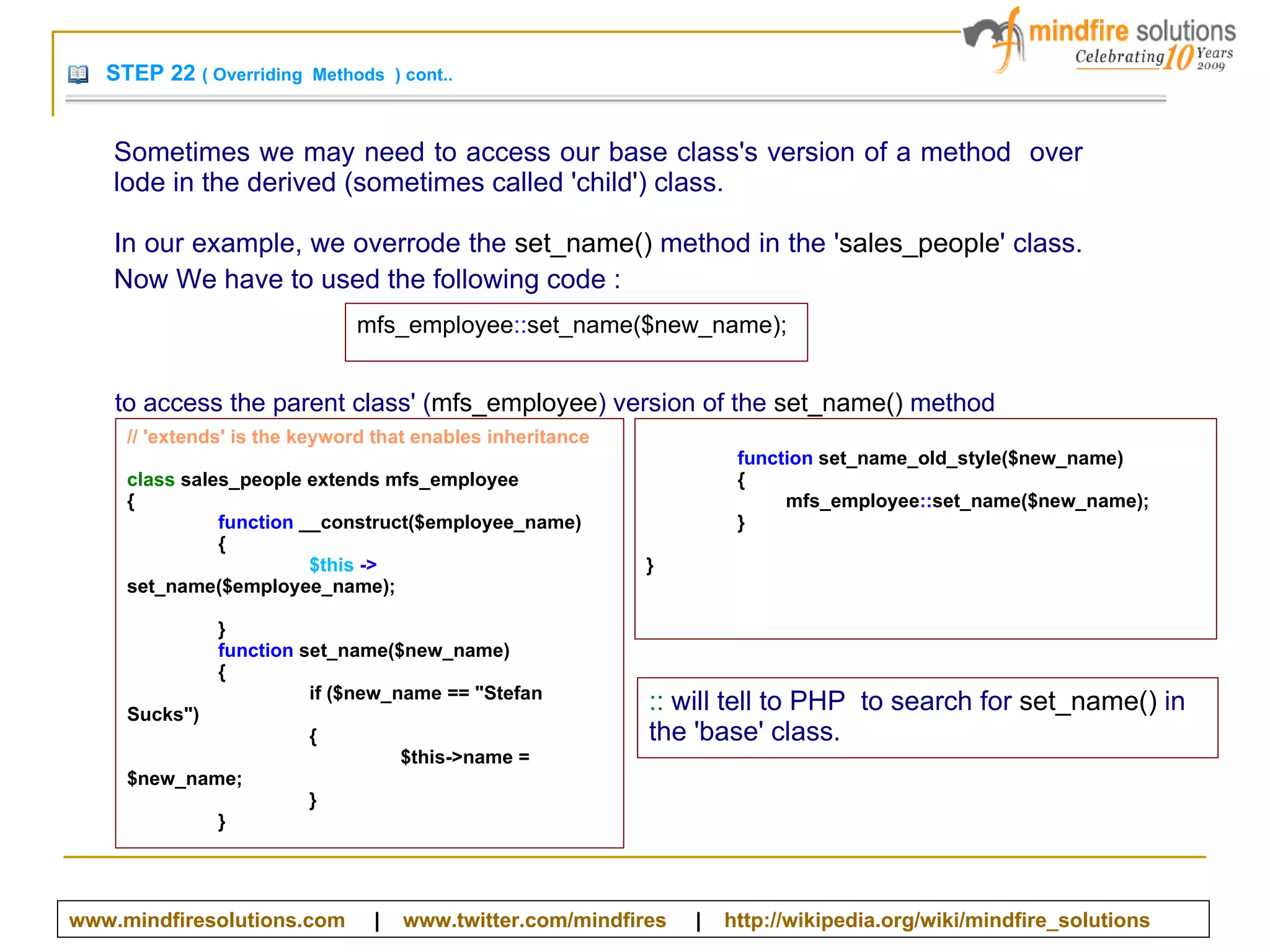1270x952 pixels.
Task: Click the Mindfire Solutions logo
Action: 1099,40
